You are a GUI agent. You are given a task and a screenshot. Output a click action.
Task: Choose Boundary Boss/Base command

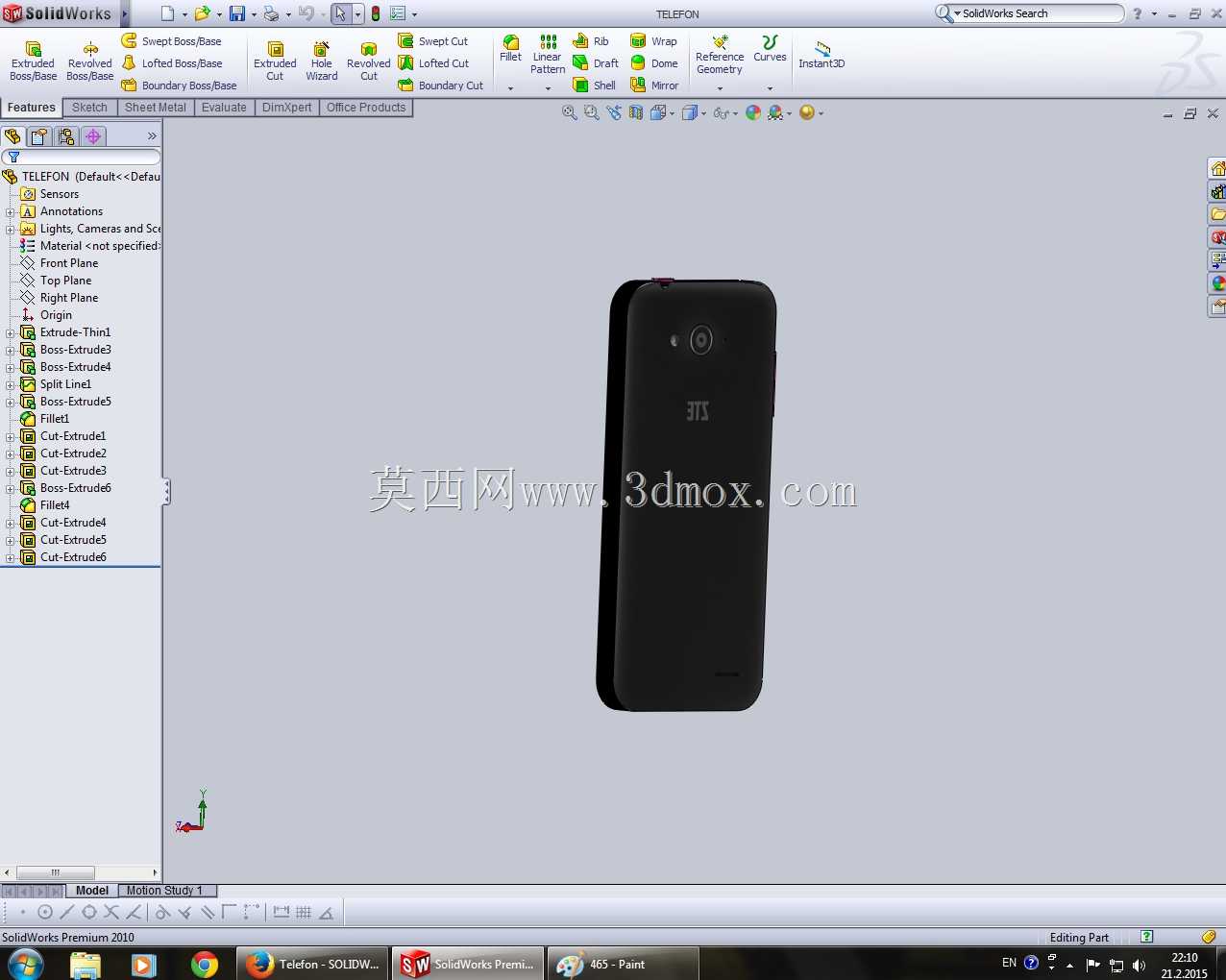pyautogui.click(x=179, y=86)
